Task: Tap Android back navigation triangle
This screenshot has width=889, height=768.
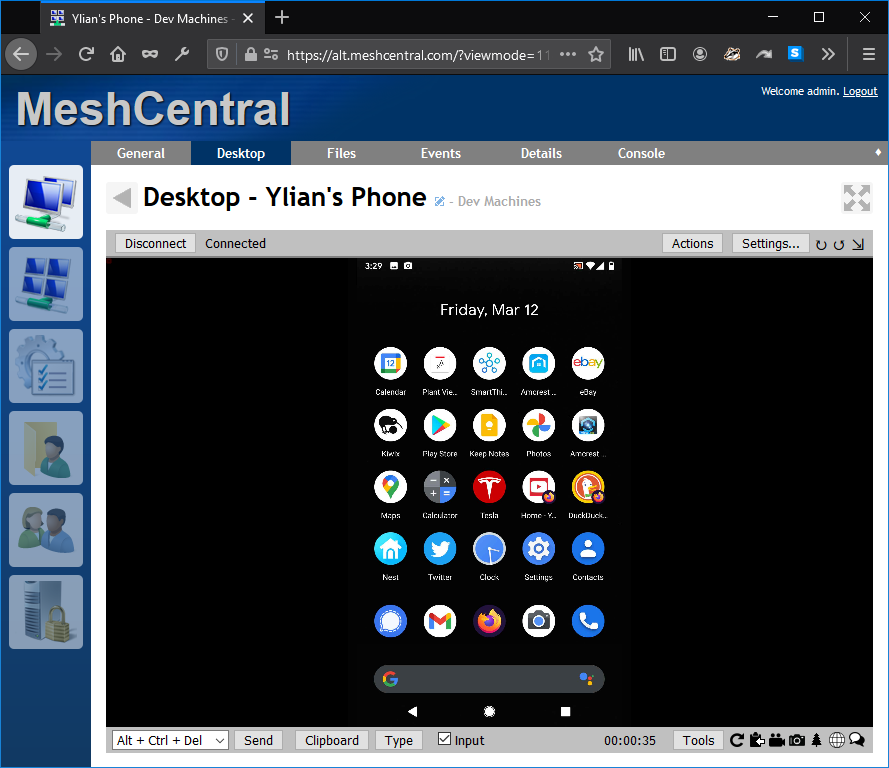Action: (x=413, y=711)
